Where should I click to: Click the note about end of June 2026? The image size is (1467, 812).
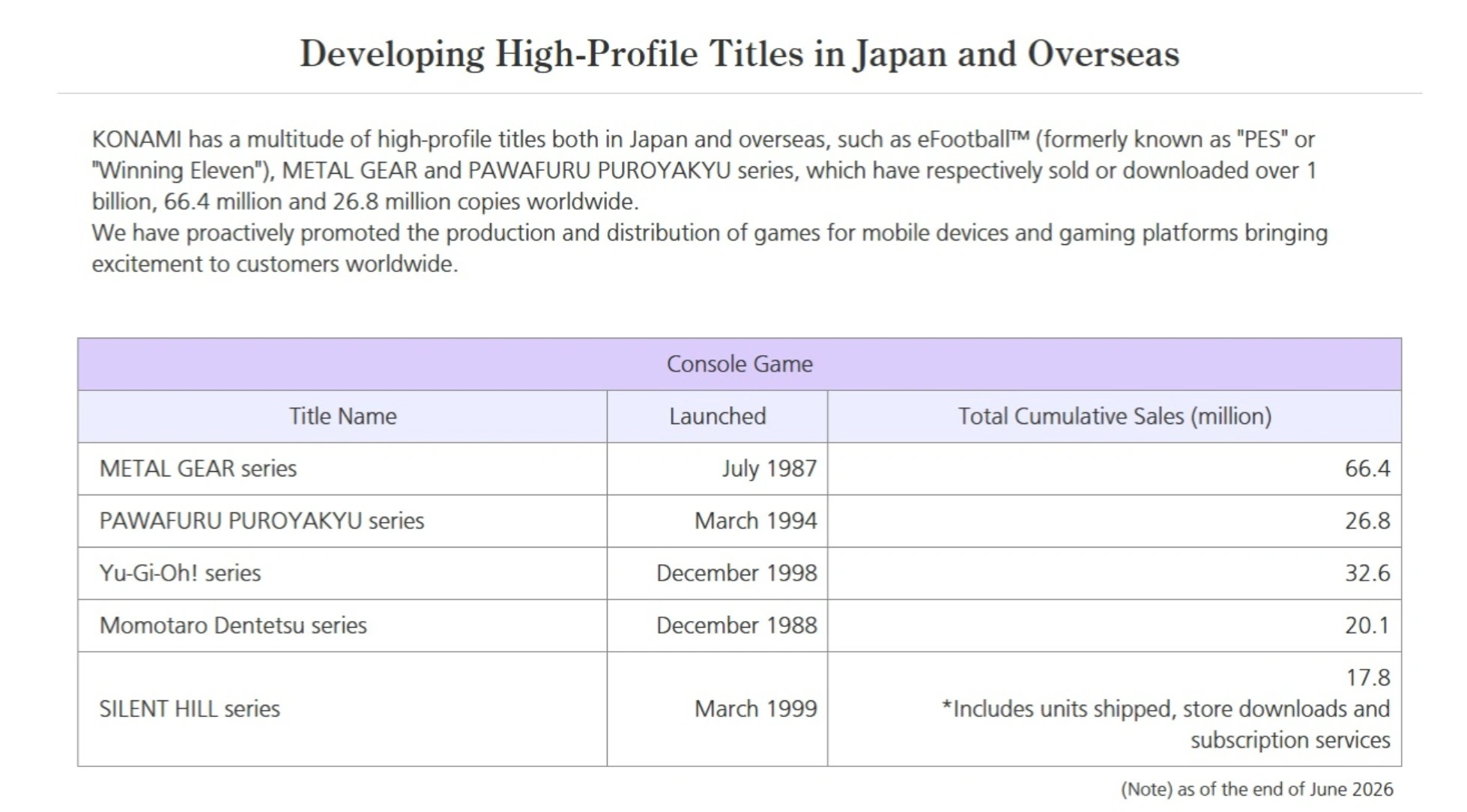(x=1256, y=790)
